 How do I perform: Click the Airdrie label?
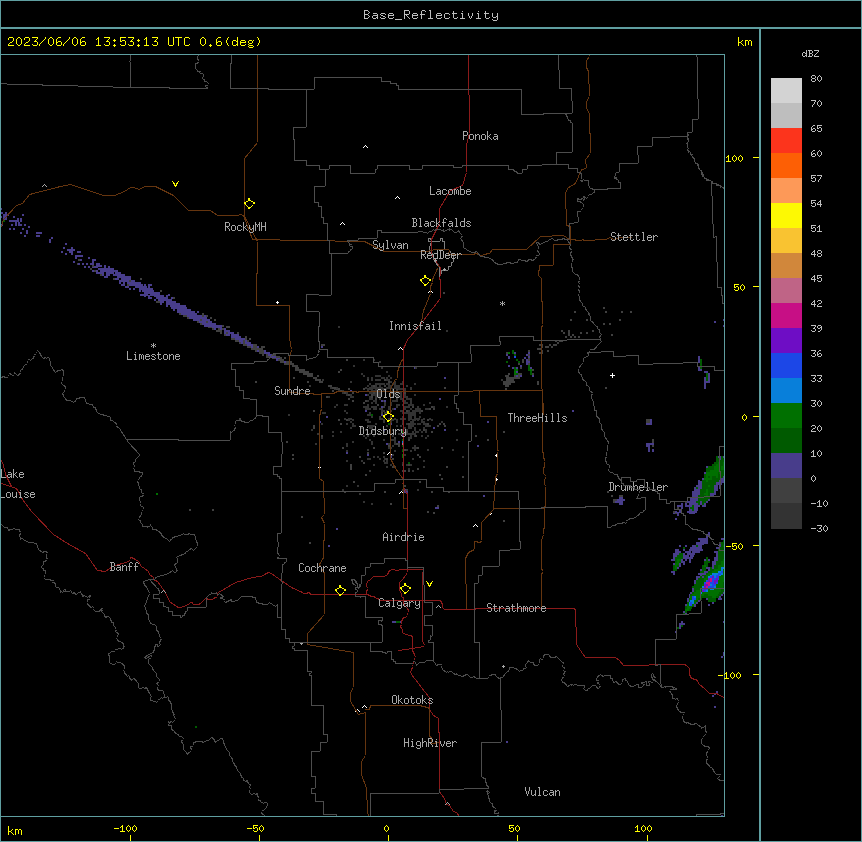click(403, 537)
